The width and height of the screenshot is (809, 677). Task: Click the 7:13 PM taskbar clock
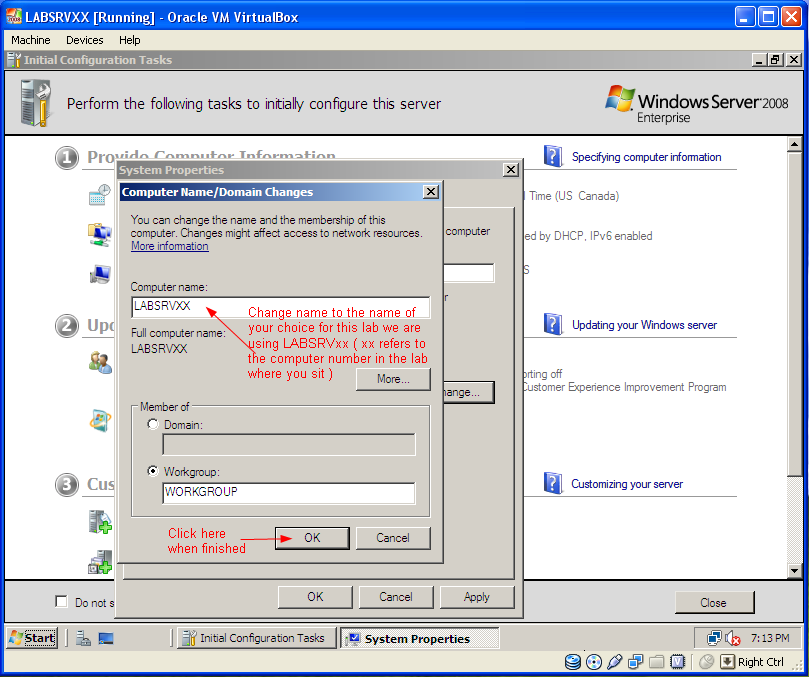click(770, 638)
